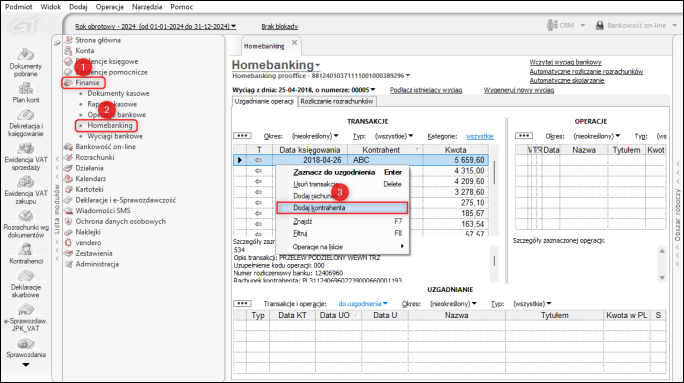Screen dimensions: 684x383
Task: Select Homebanking in the Finanse tree
Action: click(x=109, y=125)
